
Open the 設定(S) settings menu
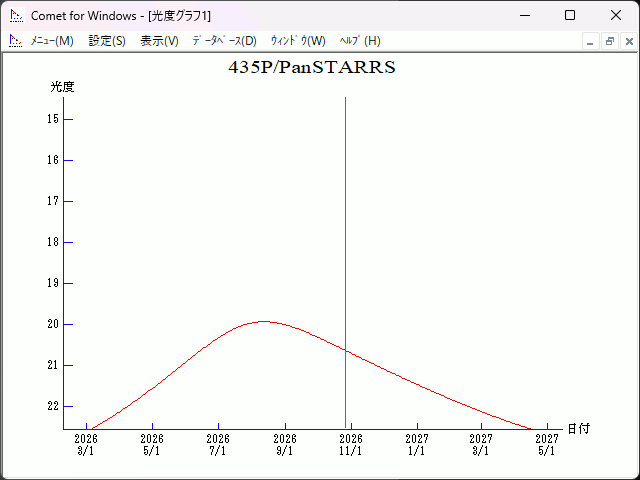(x=107, y=41)
